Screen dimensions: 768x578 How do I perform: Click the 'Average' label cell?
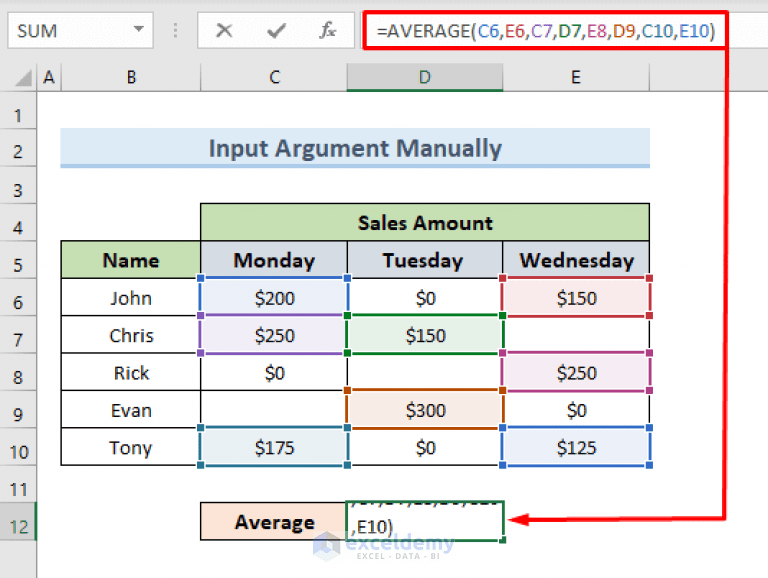[274, 522]
